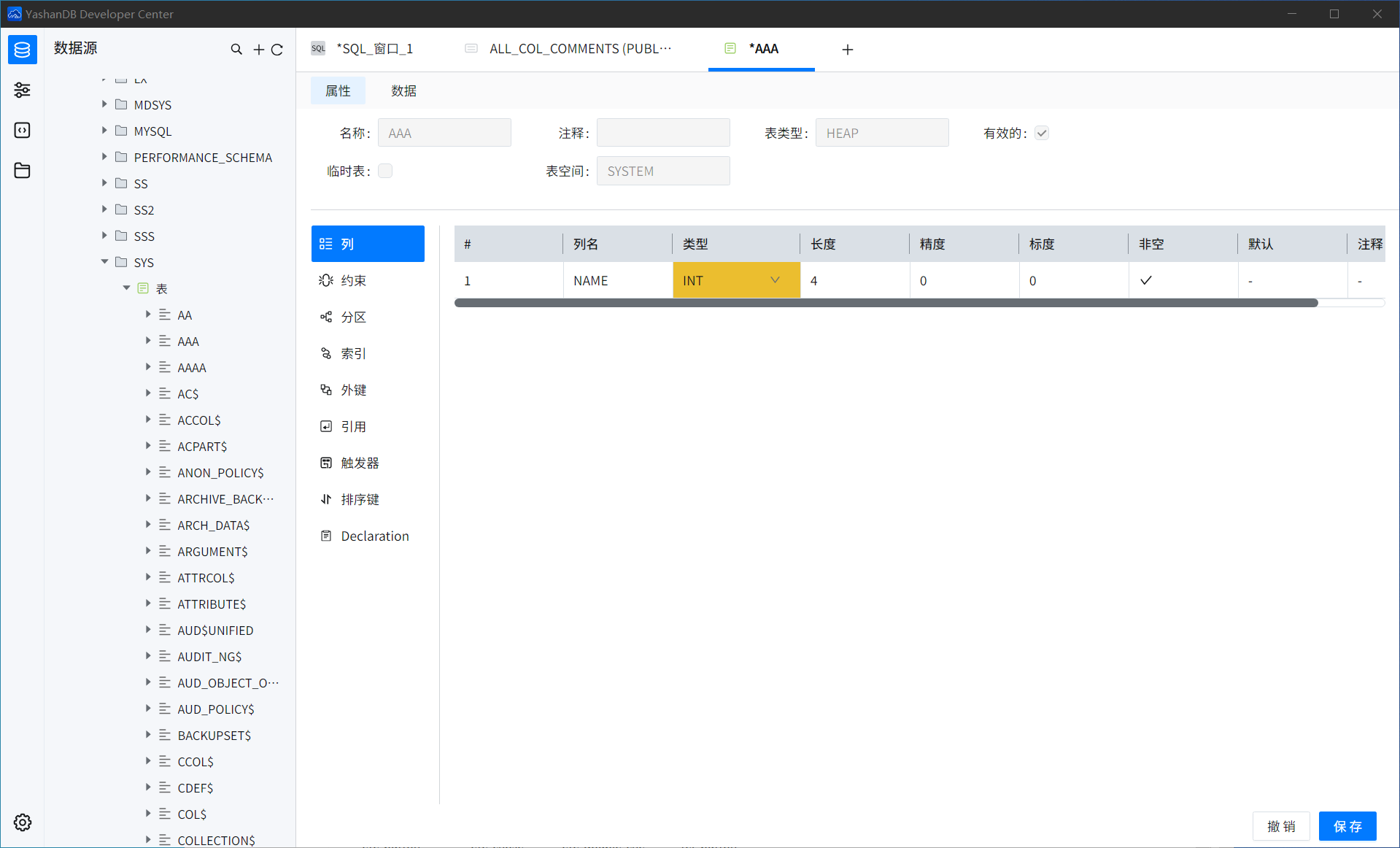
Task: Click the 保存 button
Action: (1347, 826)
